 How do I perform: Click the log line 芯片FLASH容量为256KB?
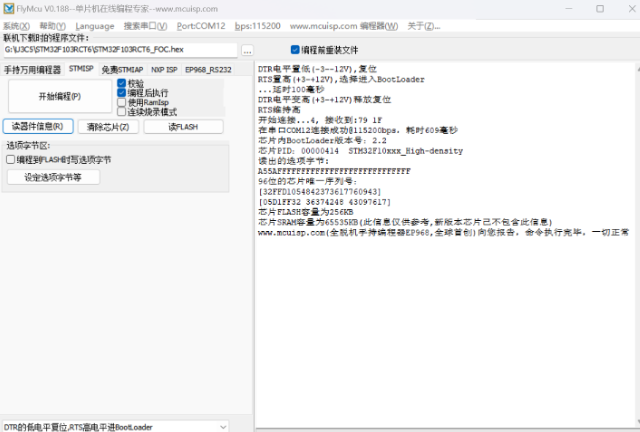[x=306, y=212]
